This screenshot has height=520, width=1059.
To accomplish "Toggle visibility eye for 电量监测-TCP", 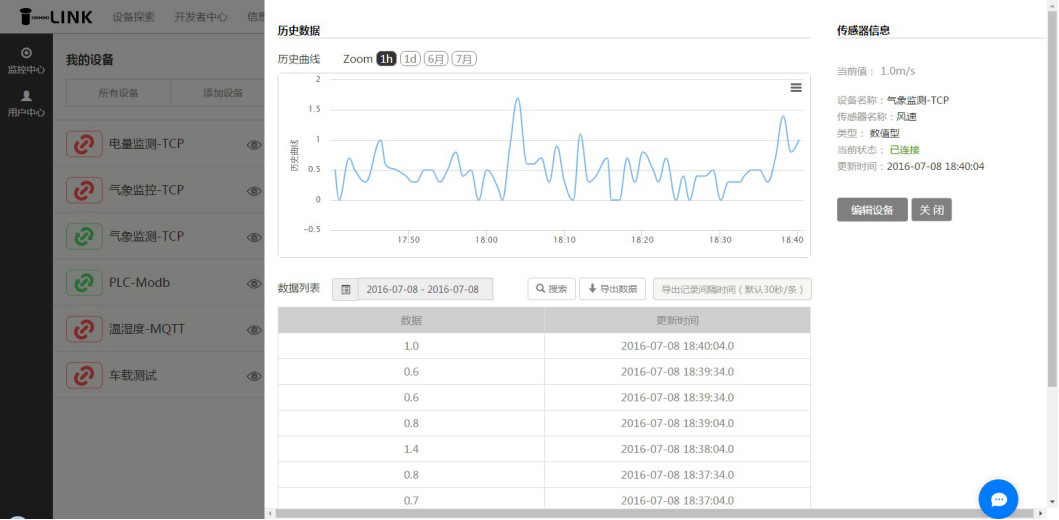I will [x=254, y=145].
